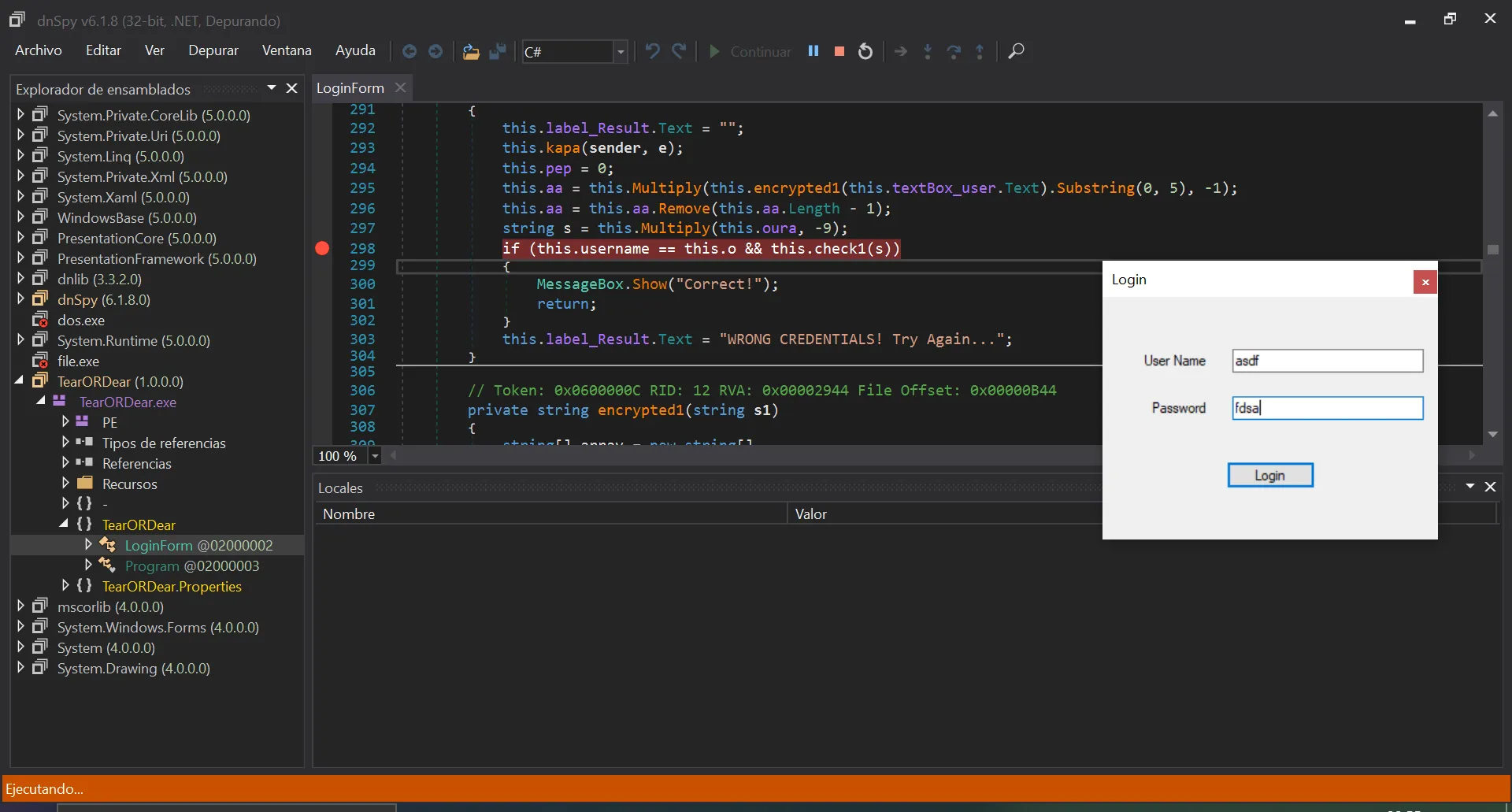This screenshot has width=1512, height=812.
Task: Restart the debugging session
Action: tap(865, 51)
